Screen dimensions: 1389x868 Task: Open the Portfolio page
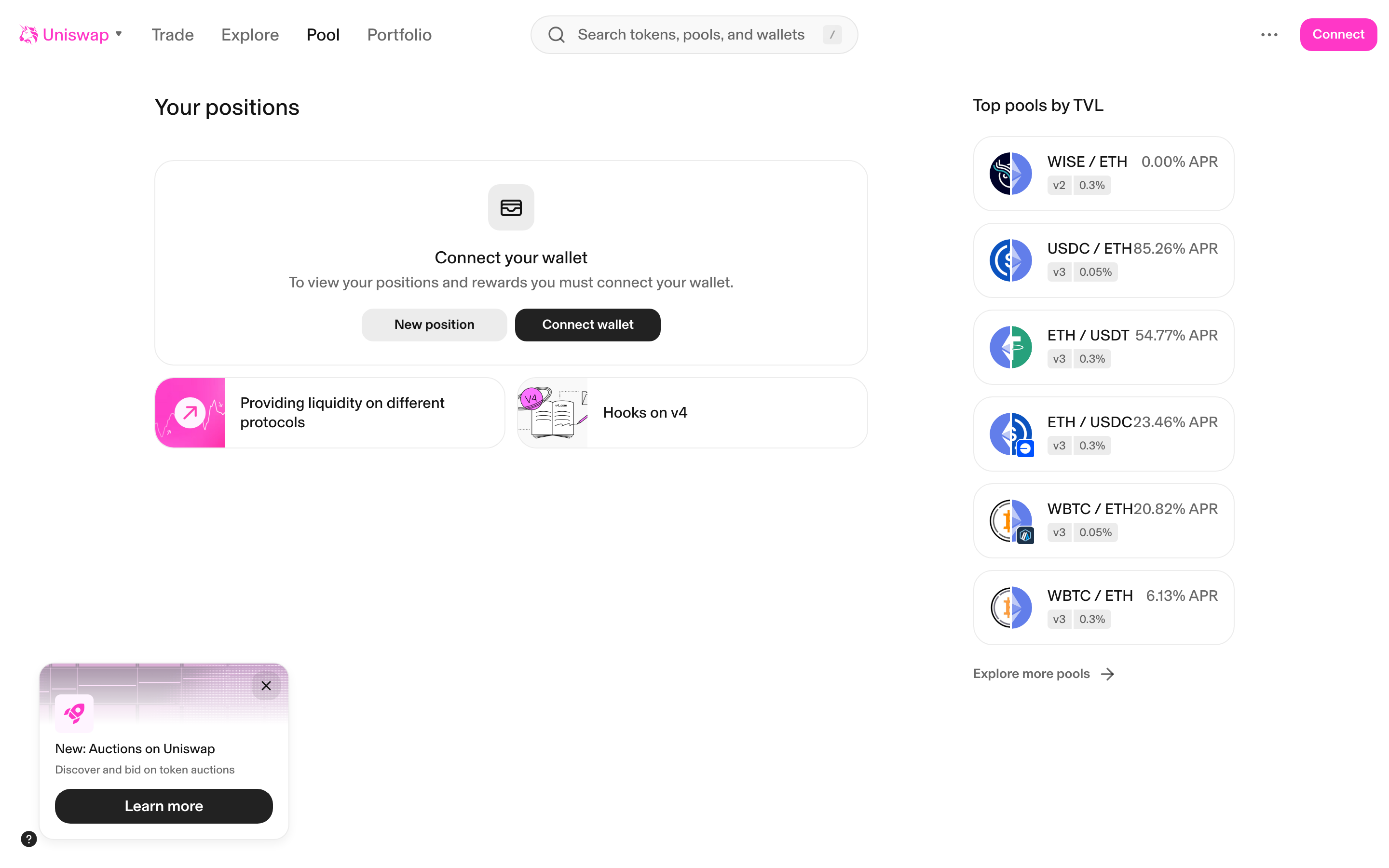coord(399,34)
